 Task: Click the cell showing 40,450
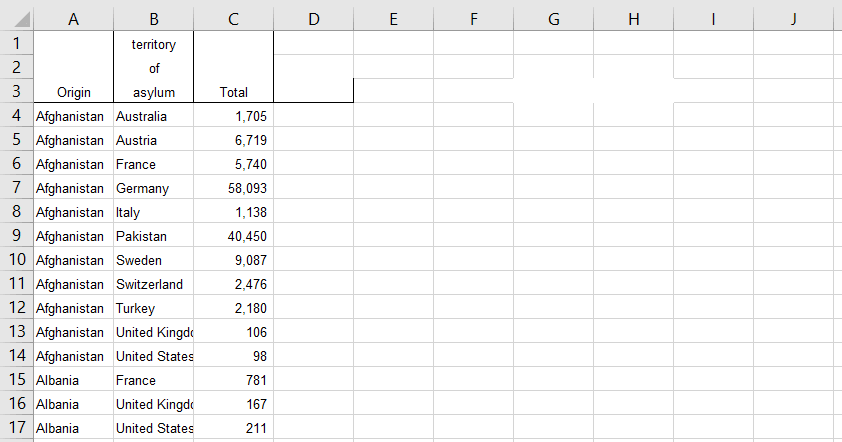(x=233, y=236)
